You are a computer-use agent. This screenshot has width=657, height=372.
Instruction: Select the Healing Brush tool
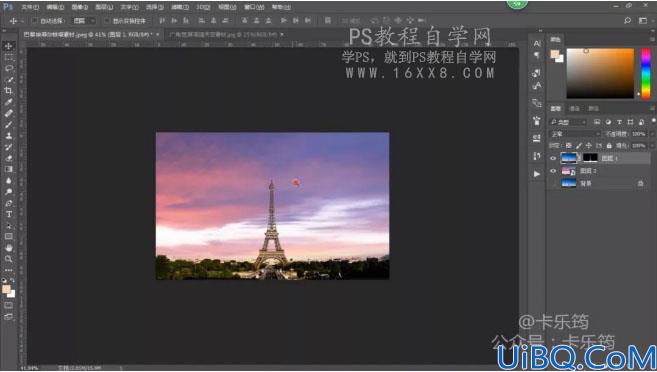[x=8, y=113]
